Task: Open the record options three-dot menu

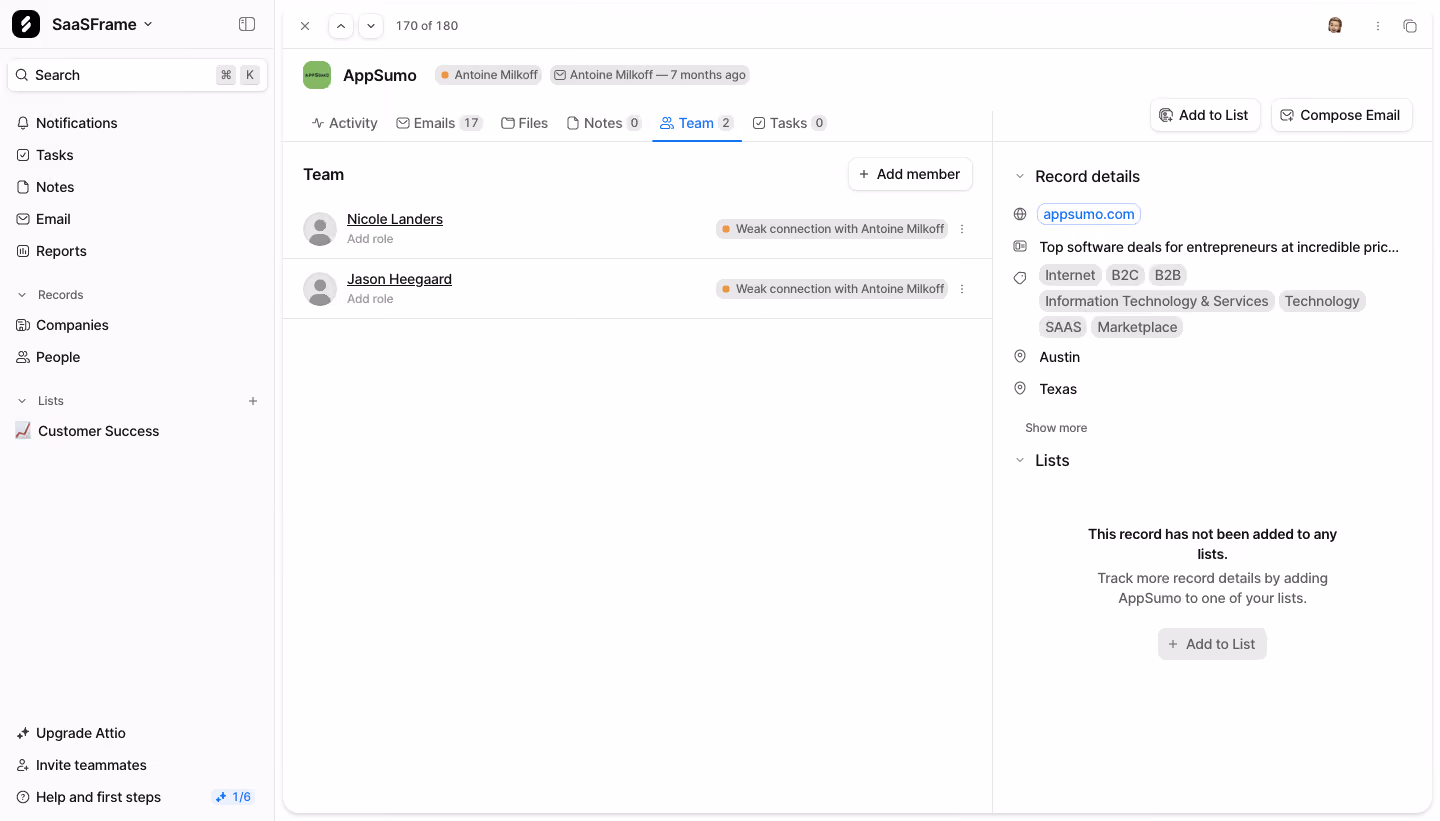Action: pos(1378,26)
